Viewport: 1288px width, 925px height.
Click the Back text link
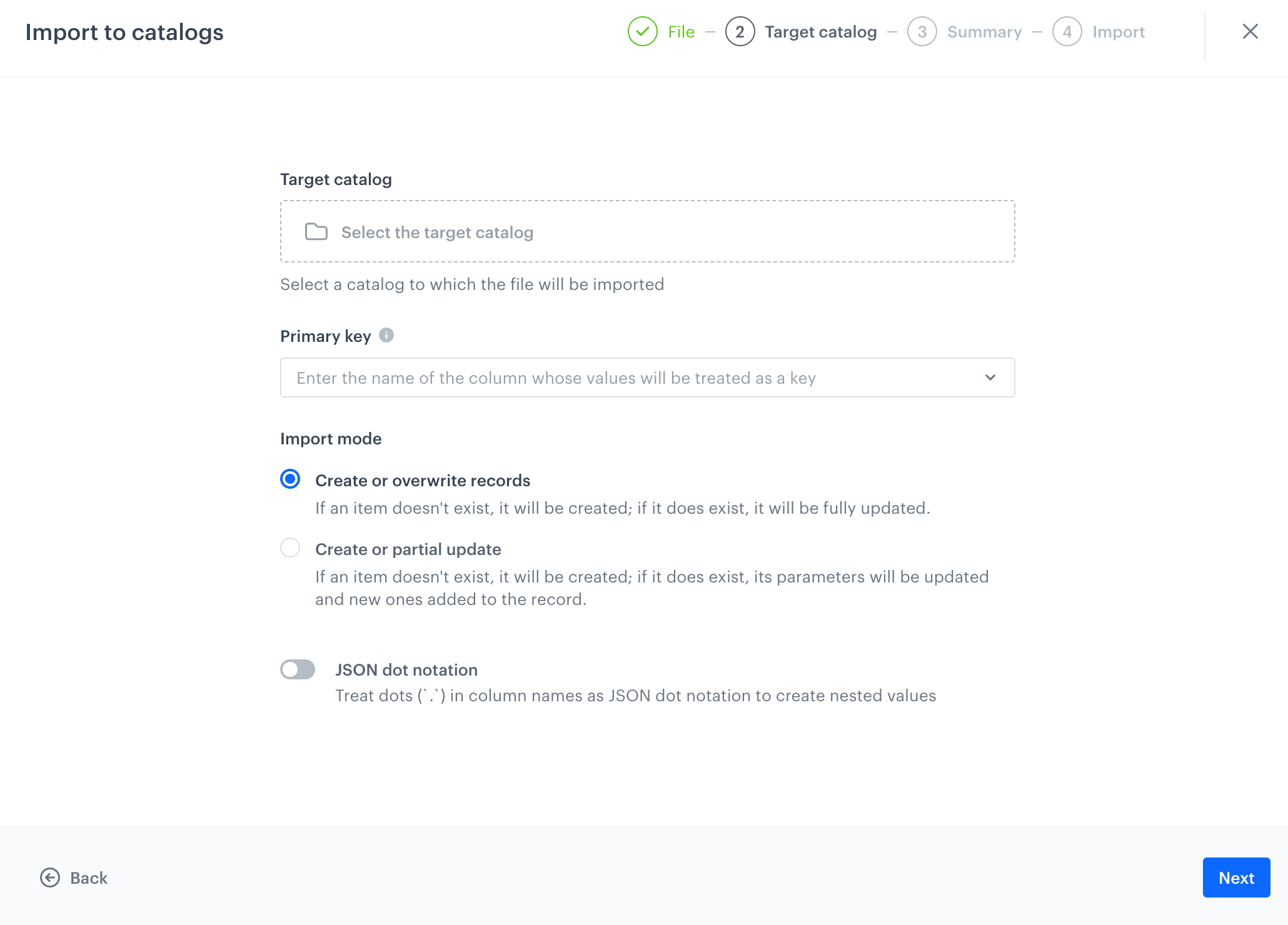(x=89, y=878)
